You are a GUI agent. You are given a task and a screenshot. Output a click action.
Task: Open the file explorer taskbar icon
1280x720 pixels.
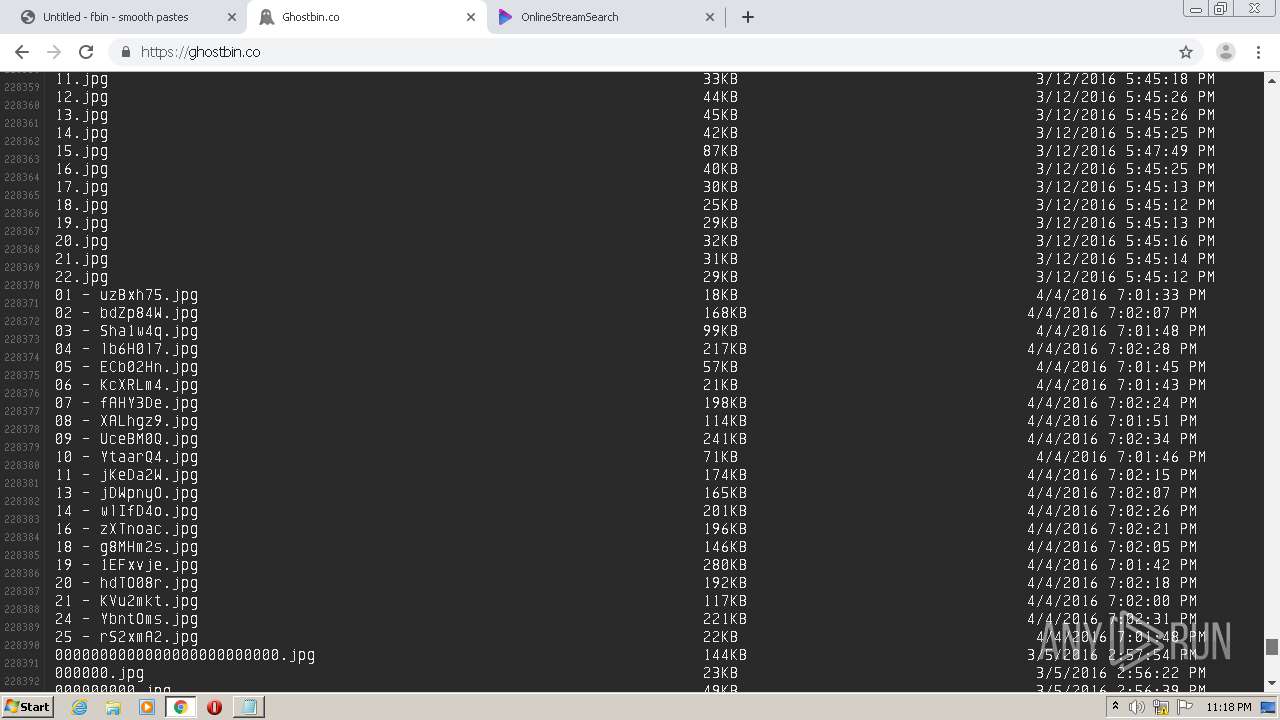(x=113, y=707)
